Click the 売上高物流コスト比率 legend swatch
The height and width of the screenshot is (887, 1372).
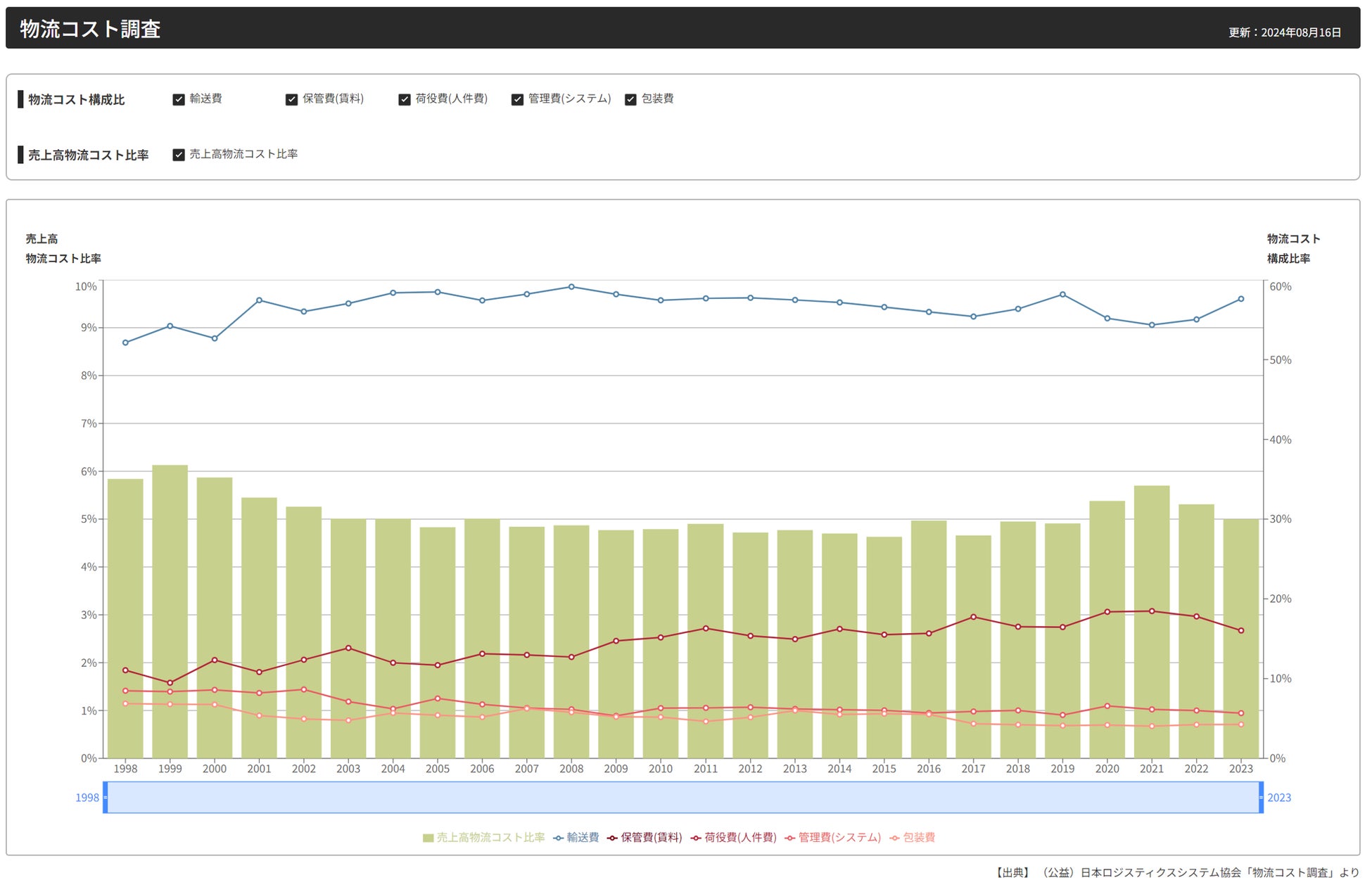[428, 838]
